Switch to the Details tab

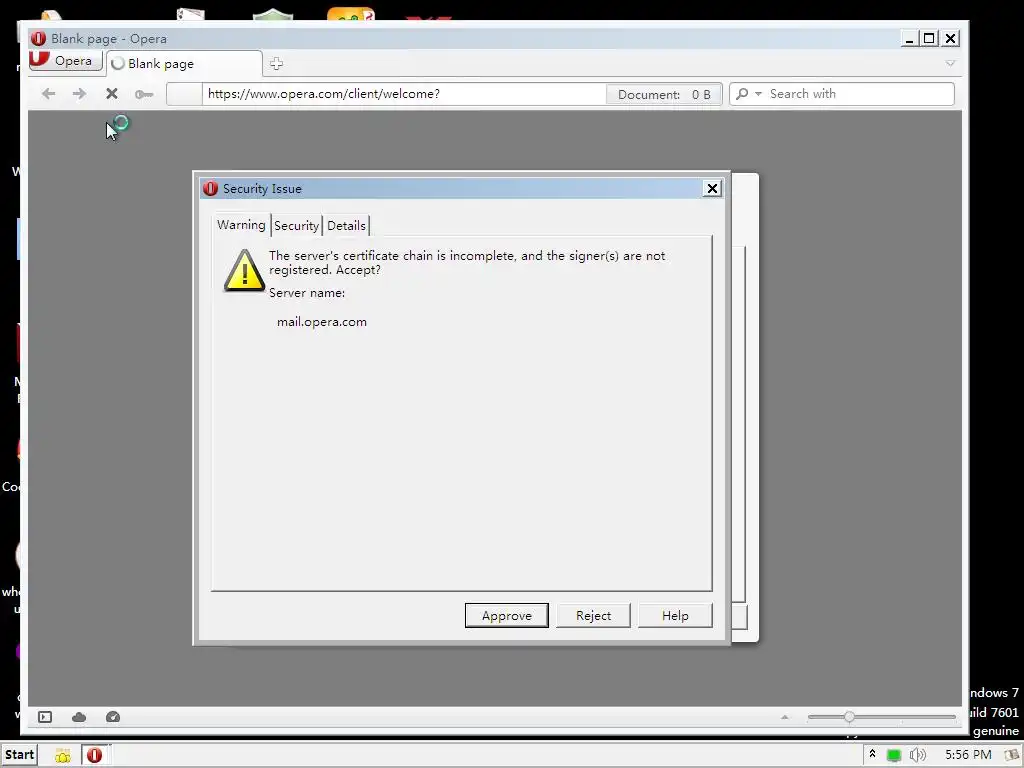pos(346,225)
